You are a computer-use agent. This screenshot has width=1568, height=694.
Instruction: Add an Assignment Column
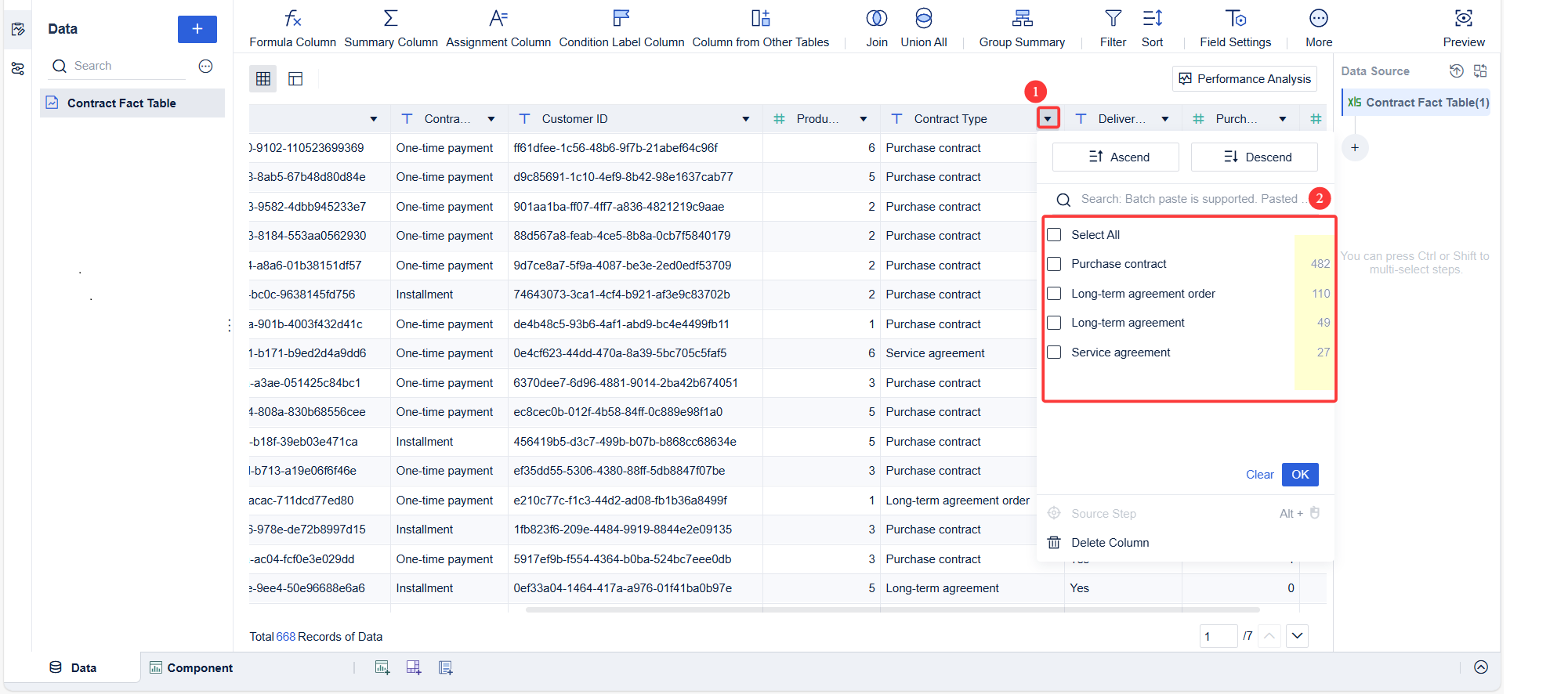click(498, 28)
